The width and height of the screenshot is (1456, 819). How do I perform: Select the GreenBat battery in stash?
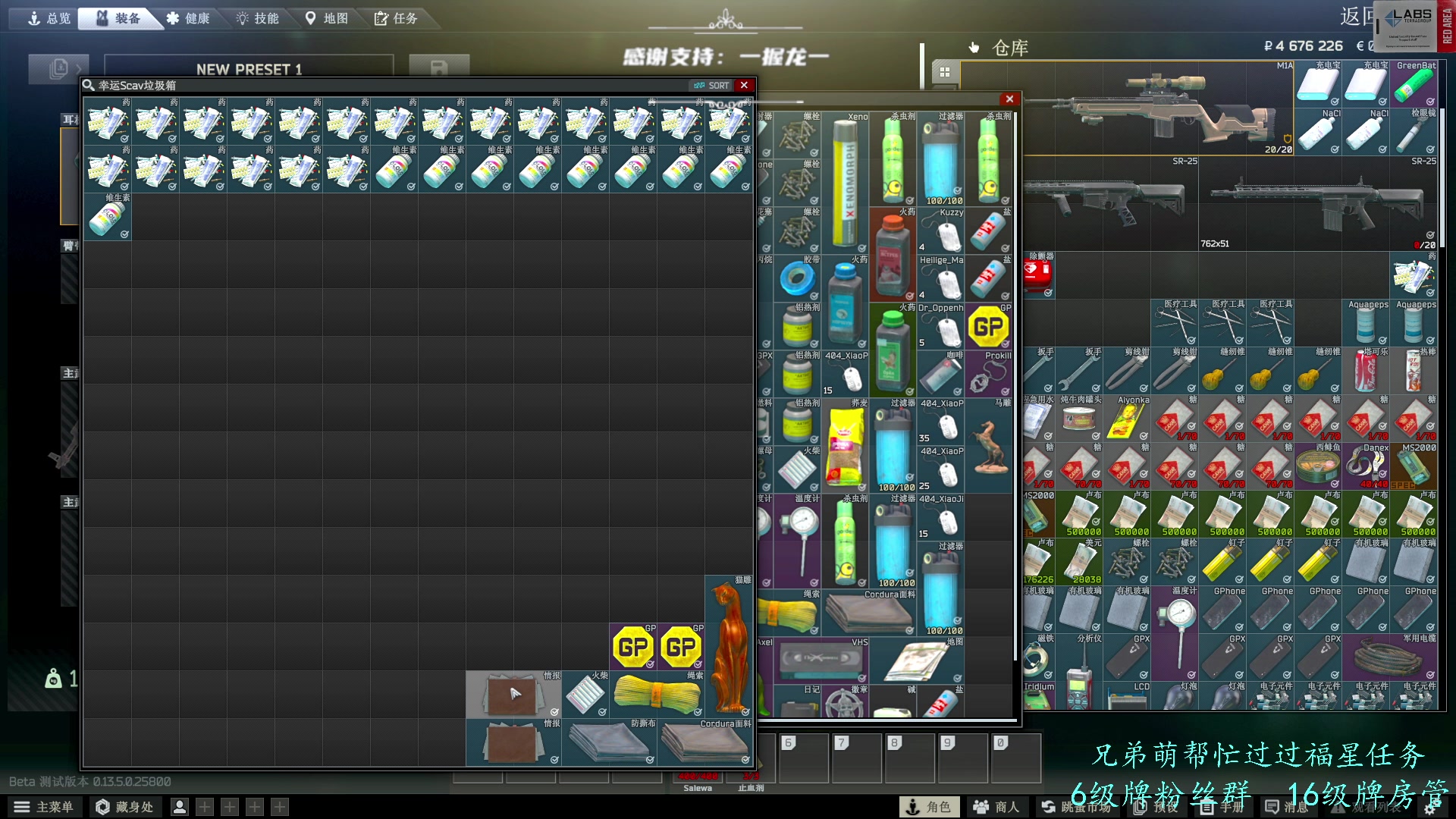tap(1414, 84)
